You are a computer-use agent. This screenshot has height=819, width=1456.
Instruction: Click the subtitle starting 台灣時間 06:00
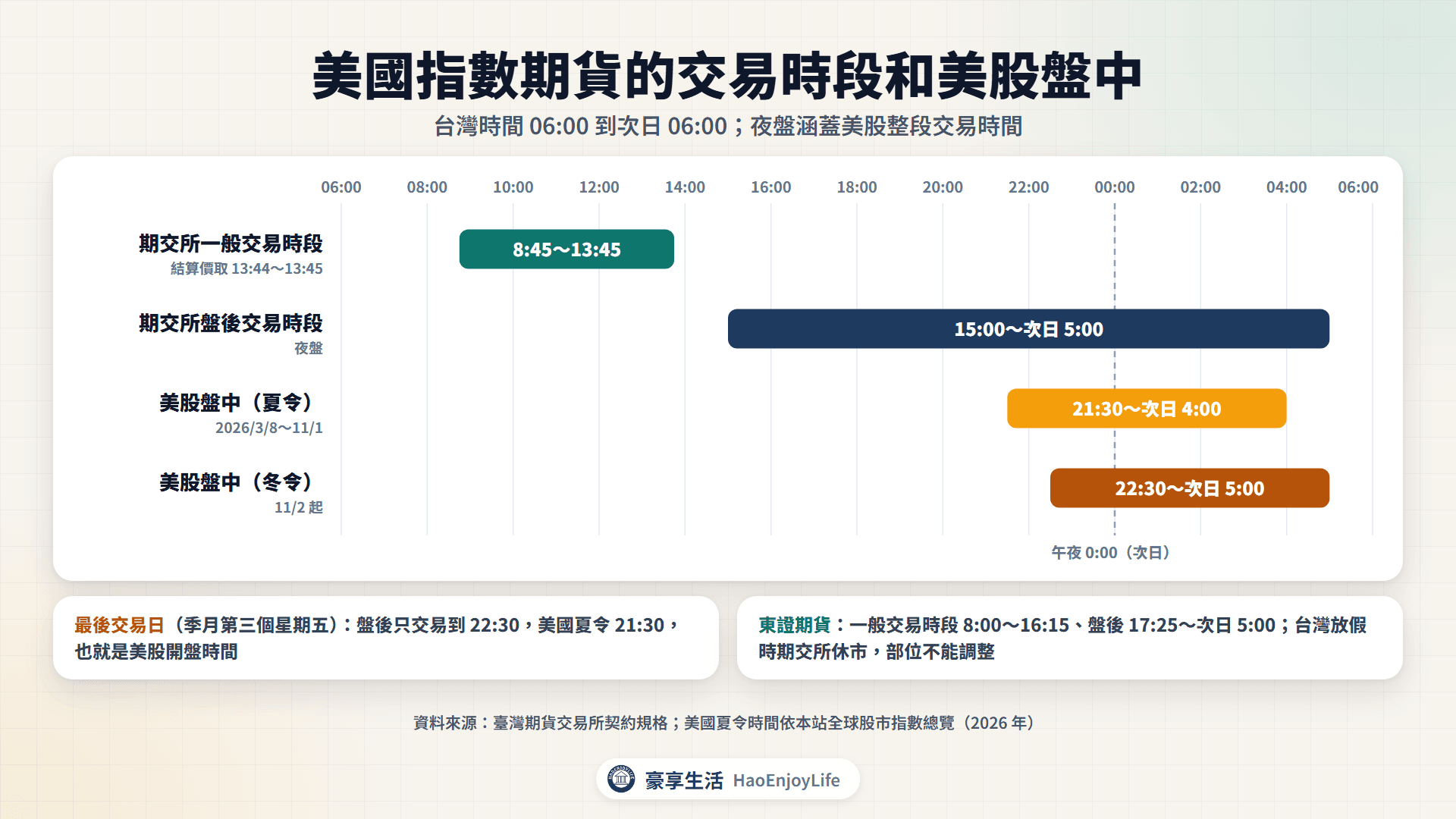tap(728, 126)
